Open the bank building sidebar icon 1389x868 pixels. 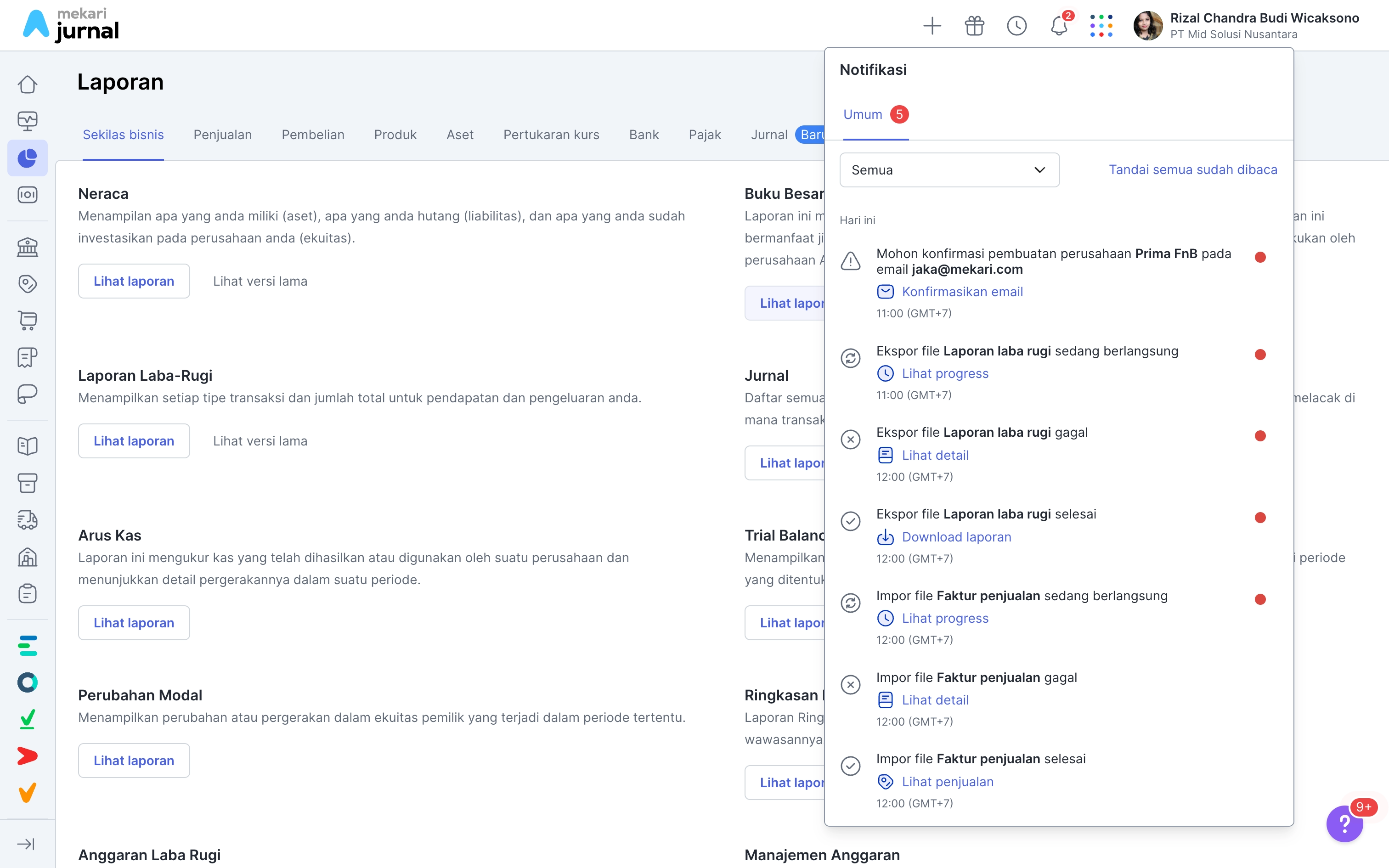coord(28,248)
